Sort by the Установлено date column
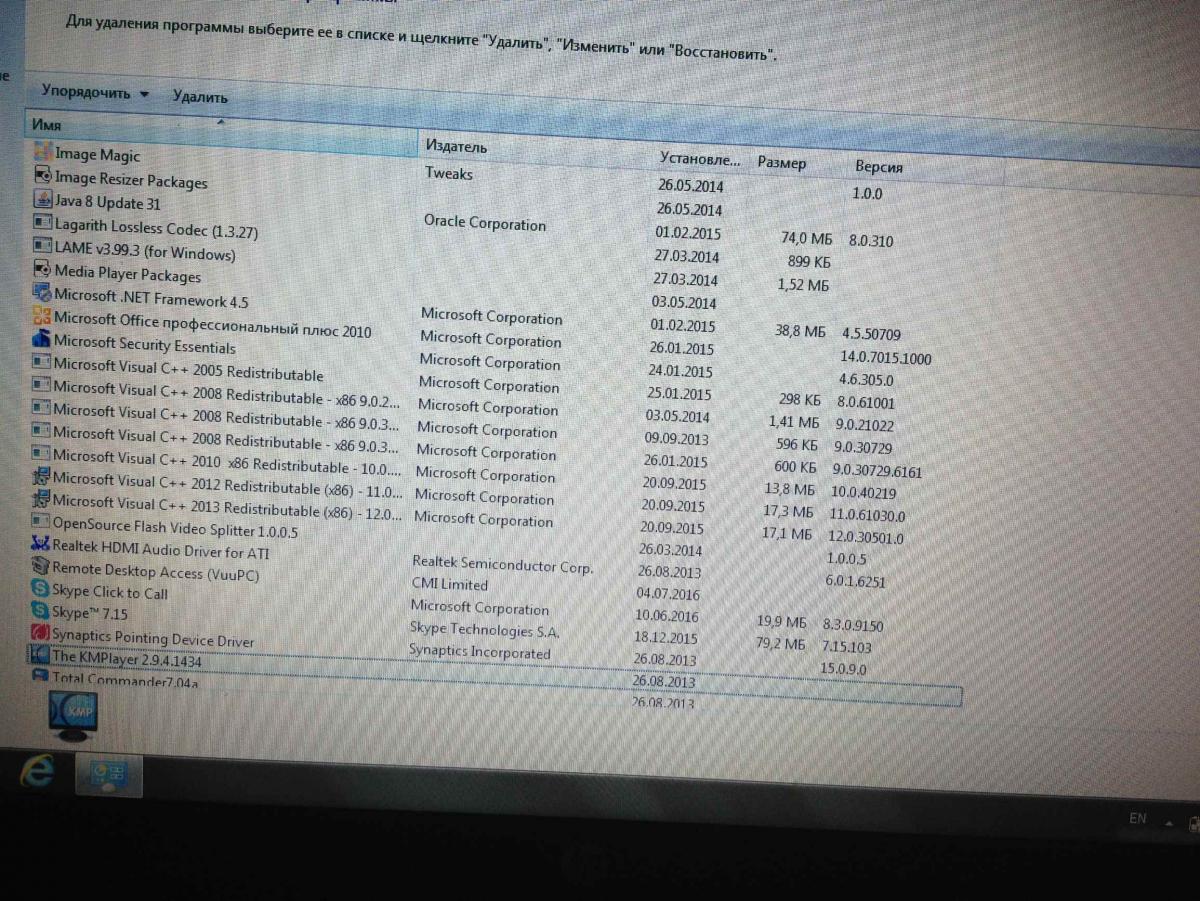The image size is (1200, 901). click(x=701, y=160)
